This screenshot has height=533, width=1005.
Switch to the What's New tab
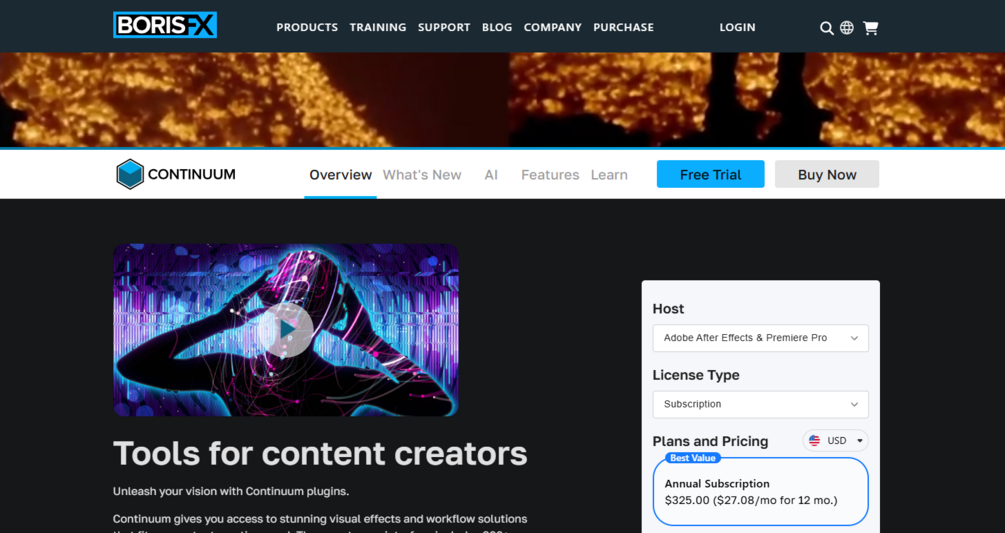422,175
